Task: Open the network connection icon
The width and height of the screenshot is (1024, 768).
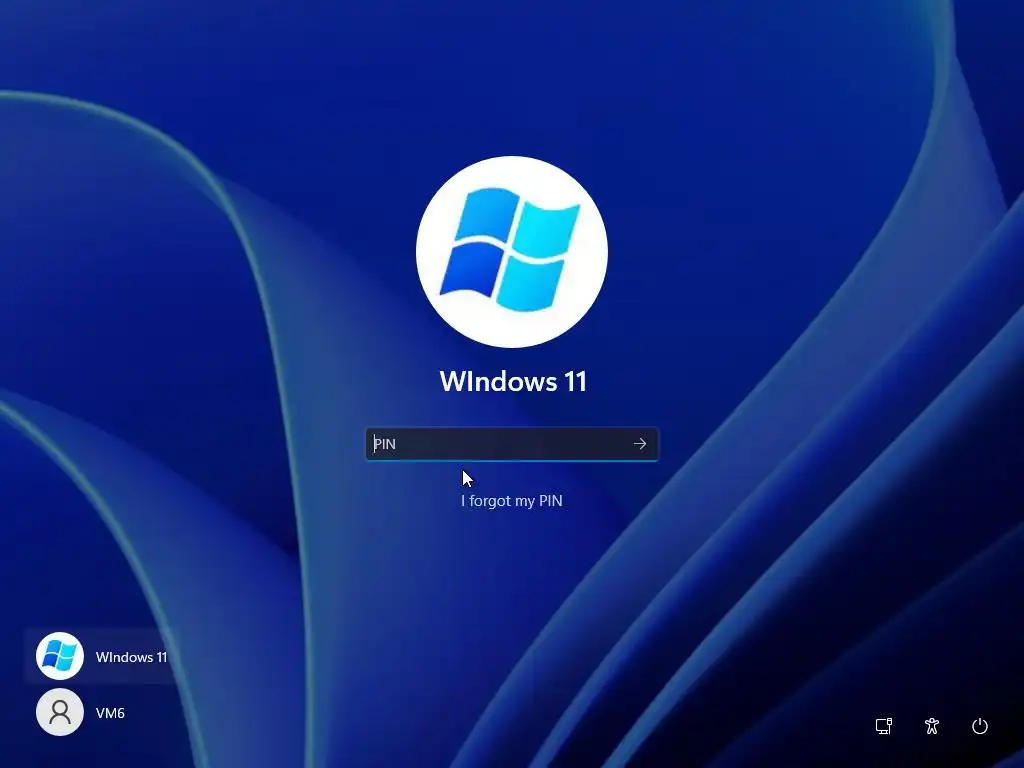Action: pyautogui.click(x=884, y=726)
